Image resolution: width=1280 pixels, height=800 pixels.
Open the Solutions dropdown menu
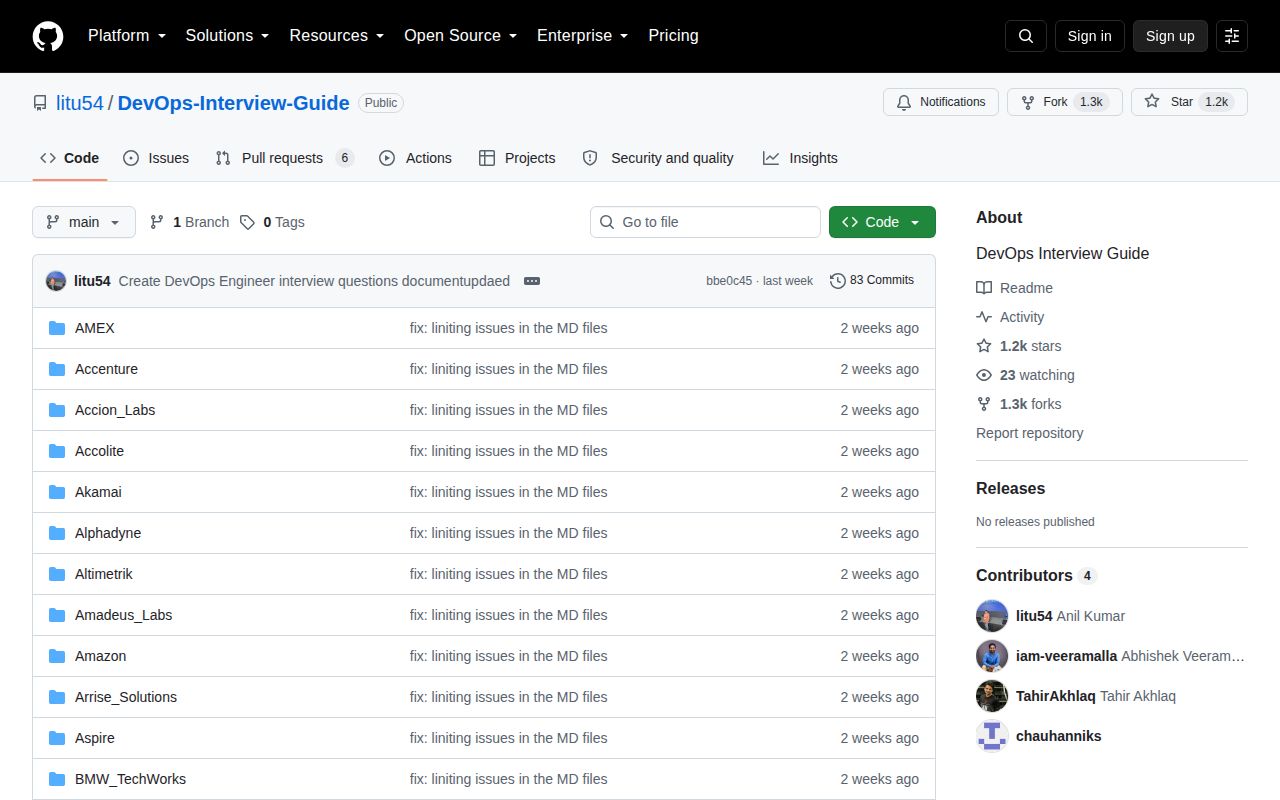click(x=227, y=36)
